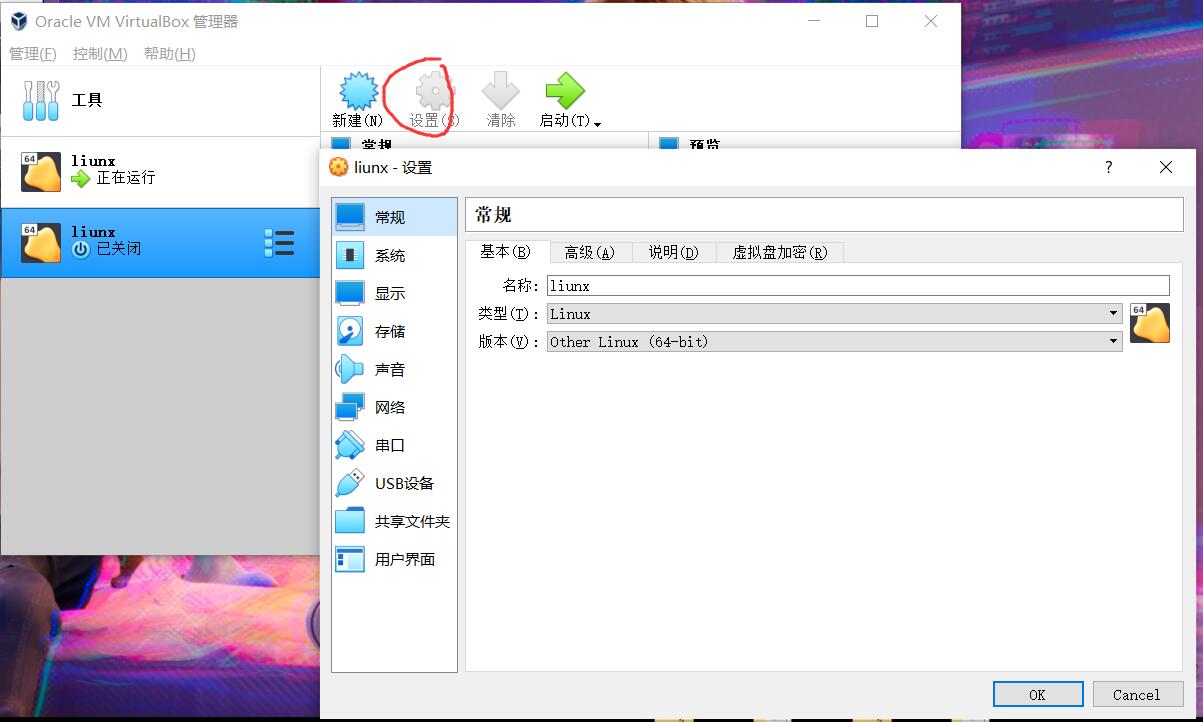
Task: Open the Help (帮助) menu
Action: 170,53
